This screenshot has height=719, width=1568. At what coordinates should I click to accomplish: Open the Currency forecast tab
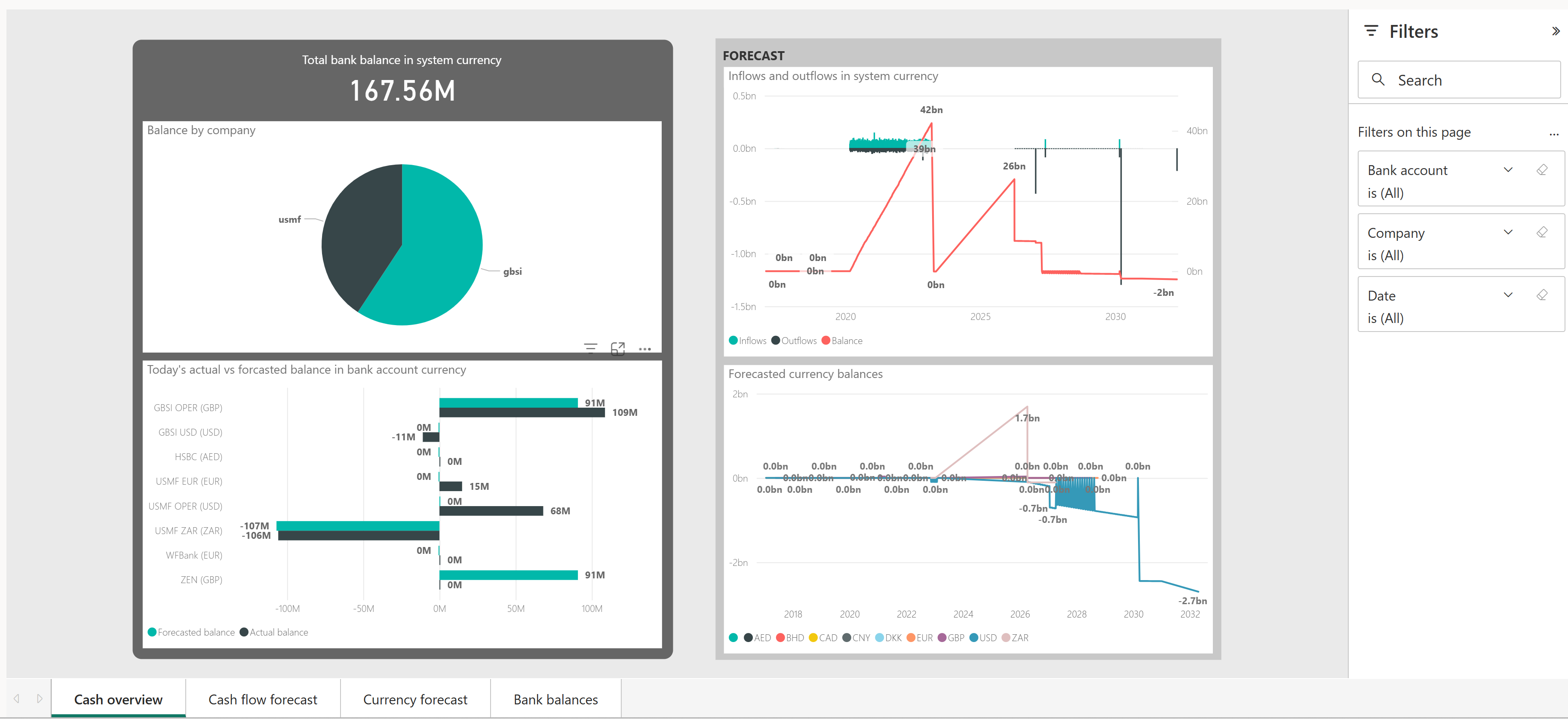tap(415, 700)
